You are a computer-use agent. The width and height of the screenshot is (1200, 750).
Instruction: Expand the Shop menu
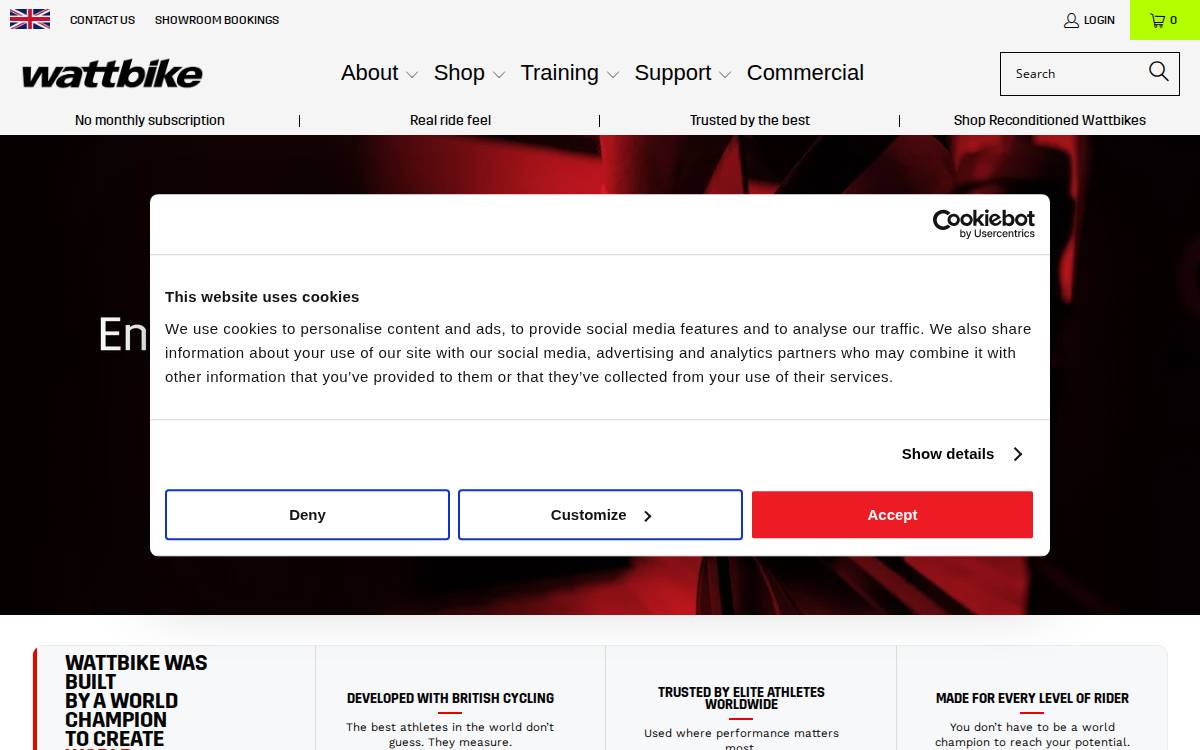coord(469,73)
